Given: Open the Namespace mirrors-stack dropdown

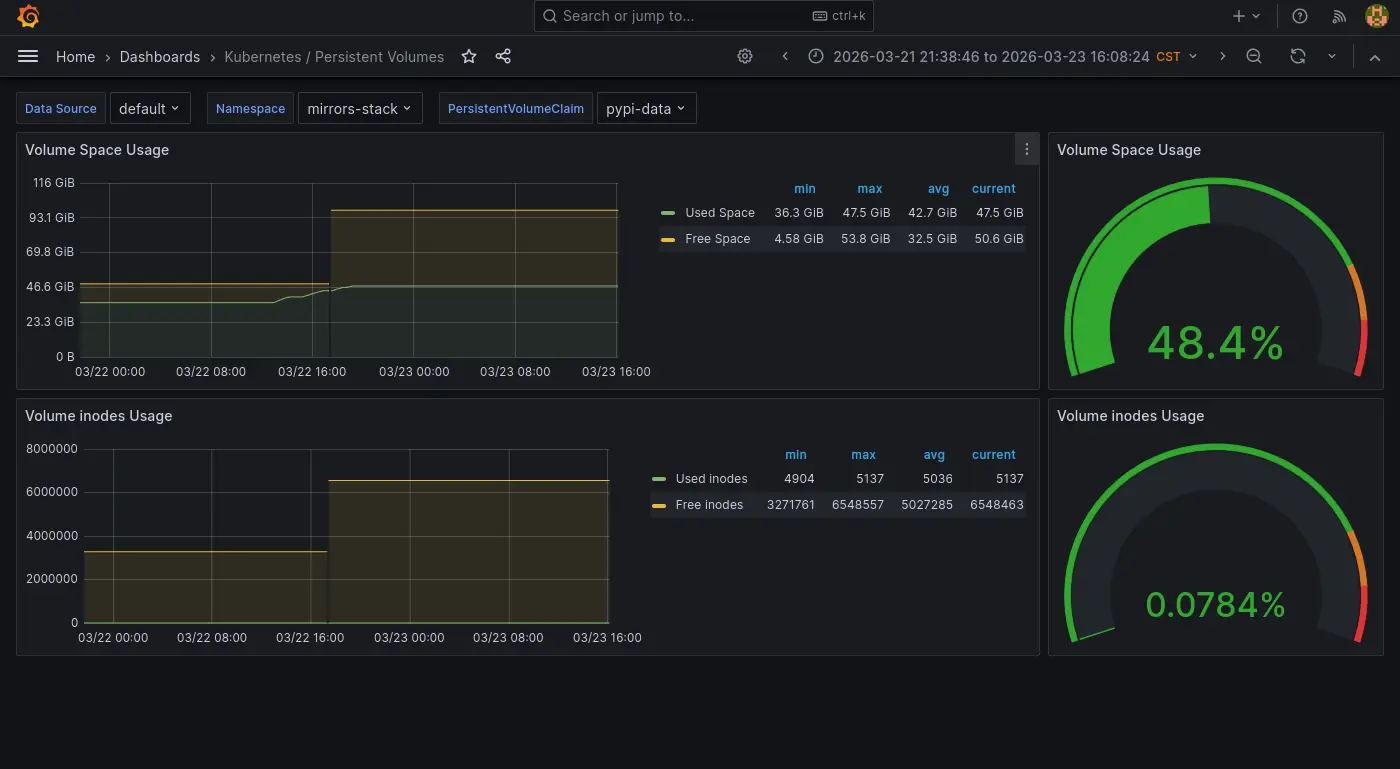Looking at the screenshot, I should coord(360,109).
